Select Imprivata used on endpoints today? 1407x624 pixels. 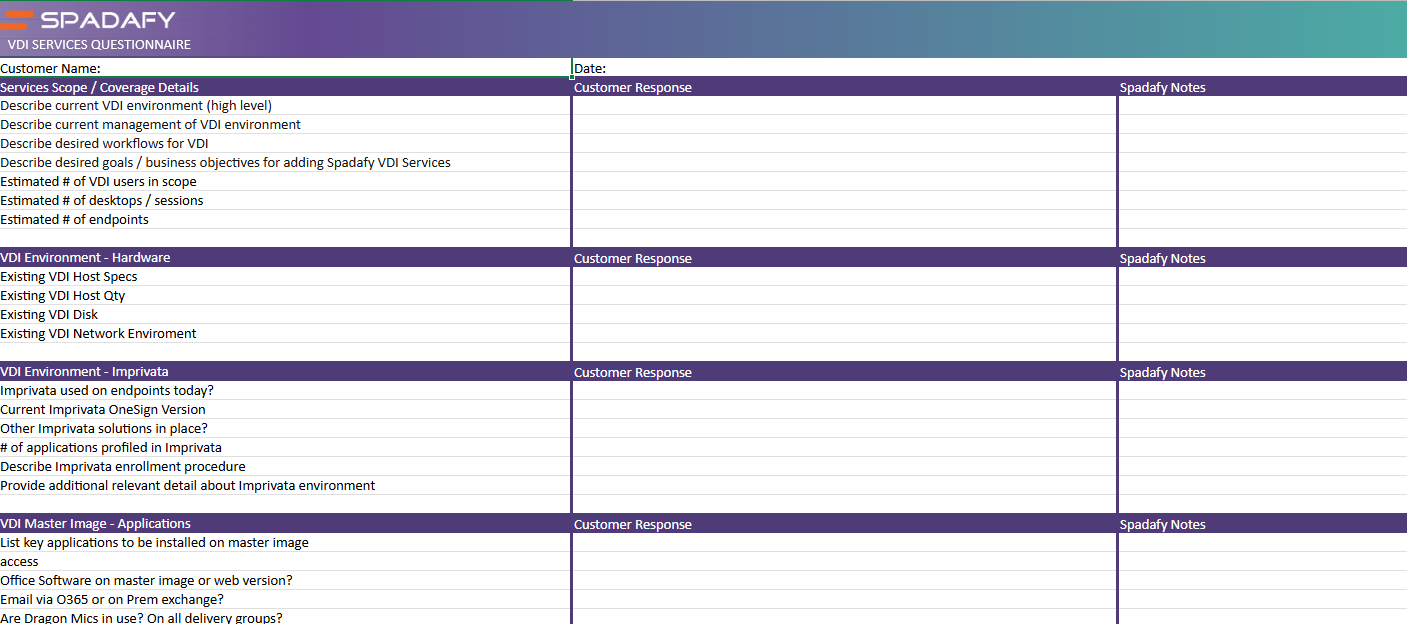pyautogui.click(x=285, y=390)
